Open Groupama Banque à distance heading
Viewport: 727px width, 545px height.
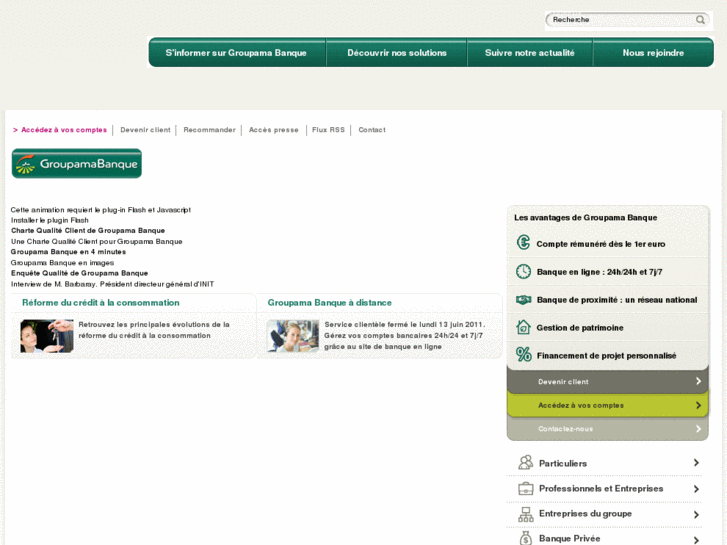click(x=330, y=302)
